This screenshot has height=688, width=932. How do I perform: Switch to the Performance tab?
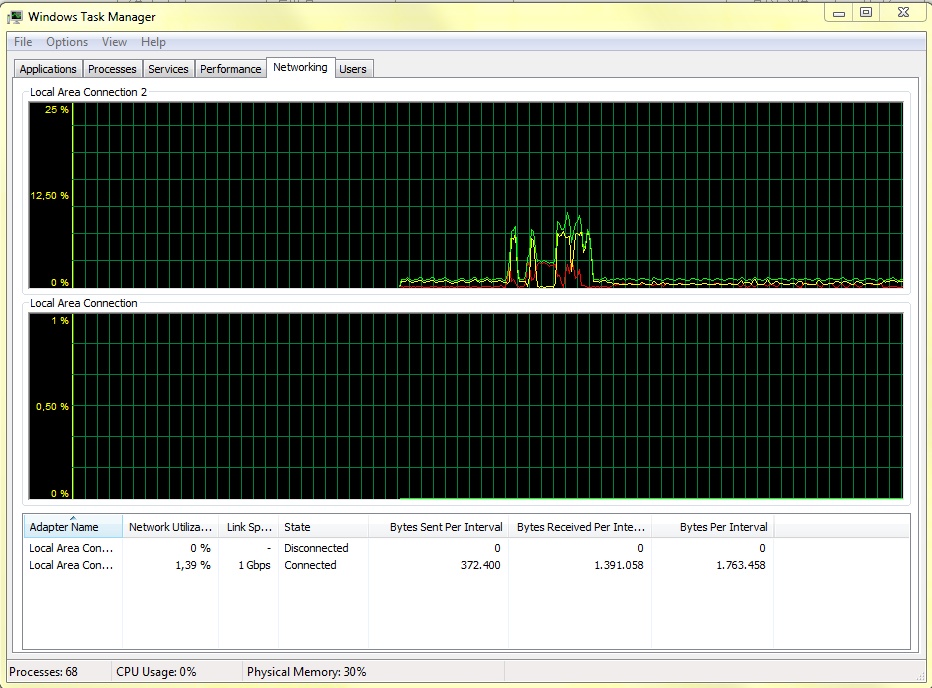tap(231, 69)
